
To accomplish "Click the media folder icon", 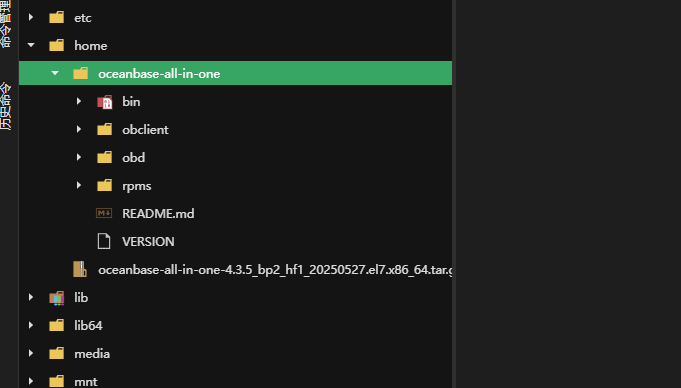I will (x=56, y=353).
